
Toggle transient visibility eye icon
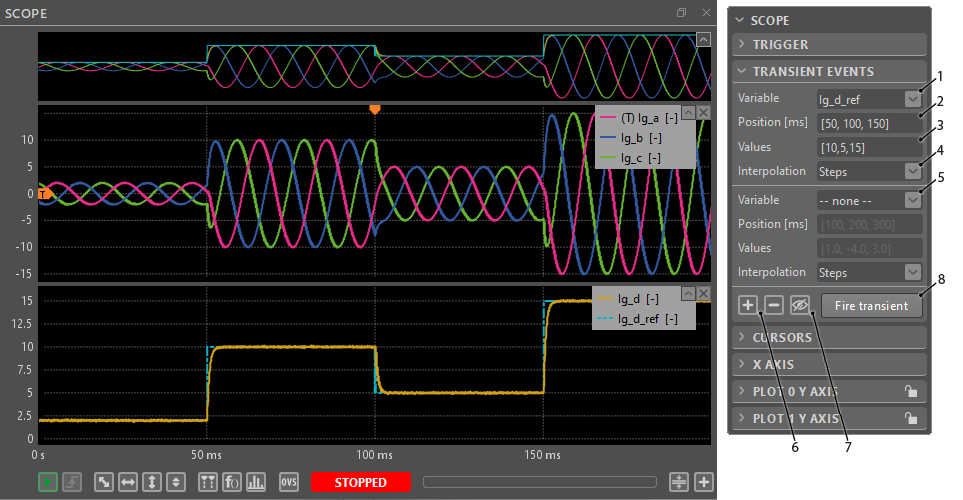coord(799,305)
